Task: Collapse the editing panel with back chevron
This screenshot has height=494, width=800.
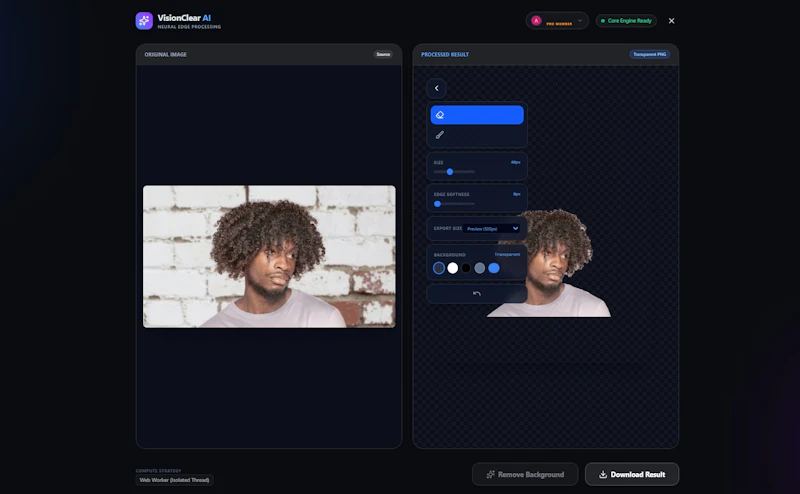Action: click(x=436, y=88)
